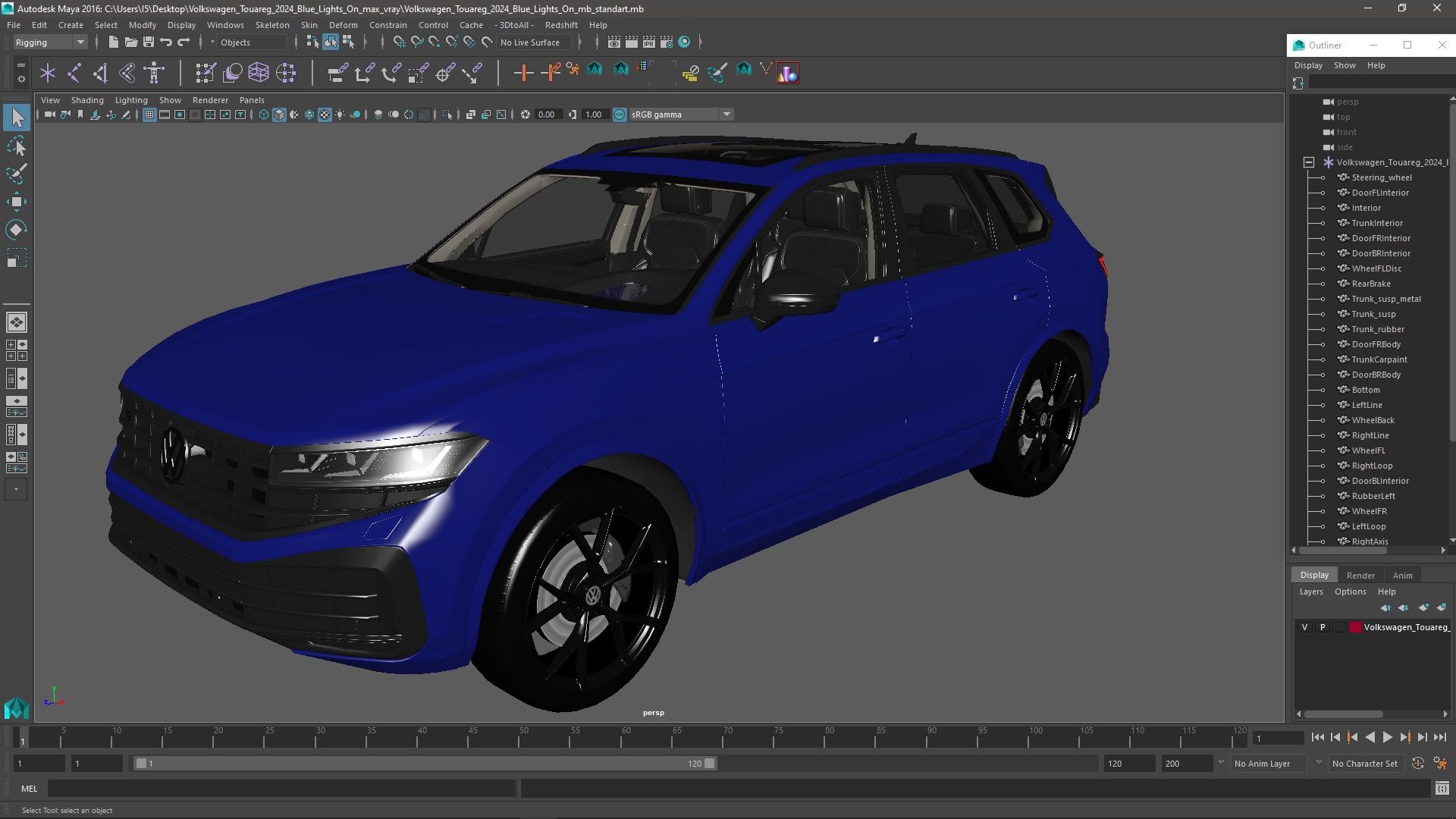Click the Redo arrow icon
The image size is (1456, 819).
click(x=184, y=42)
